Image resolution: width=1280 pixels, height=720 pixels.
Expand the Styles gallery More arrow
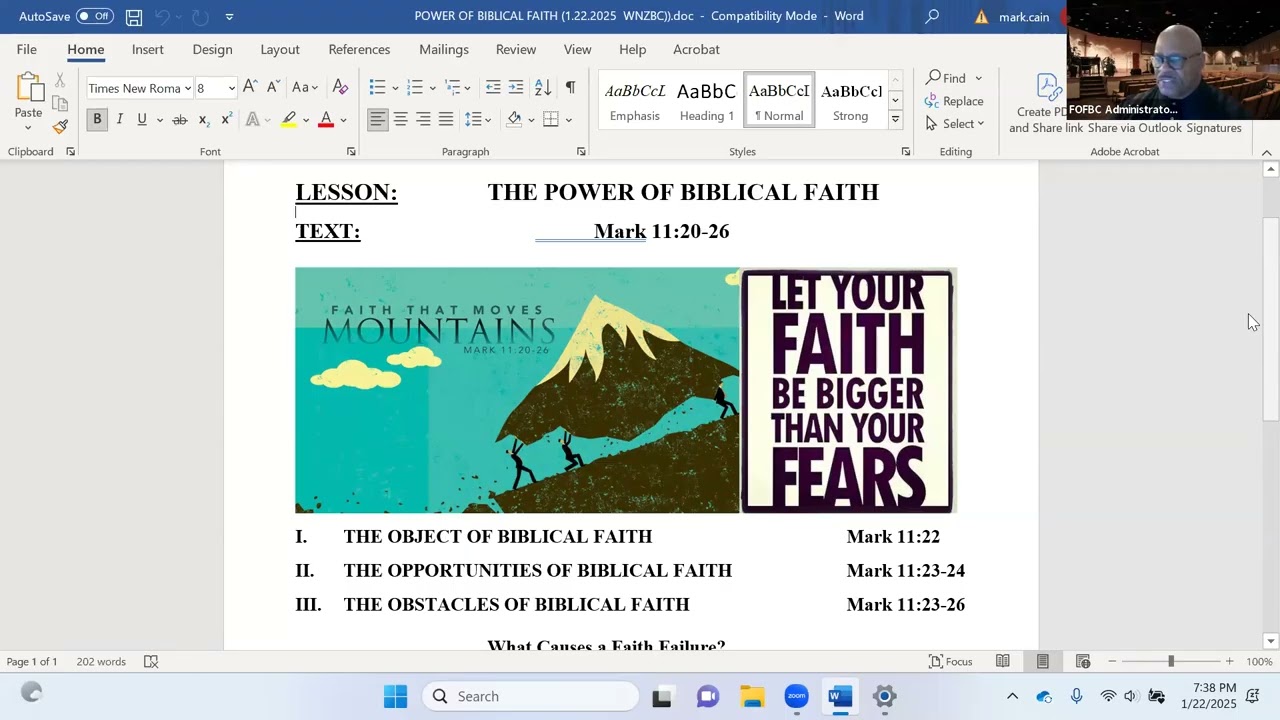tap(895, 119)
